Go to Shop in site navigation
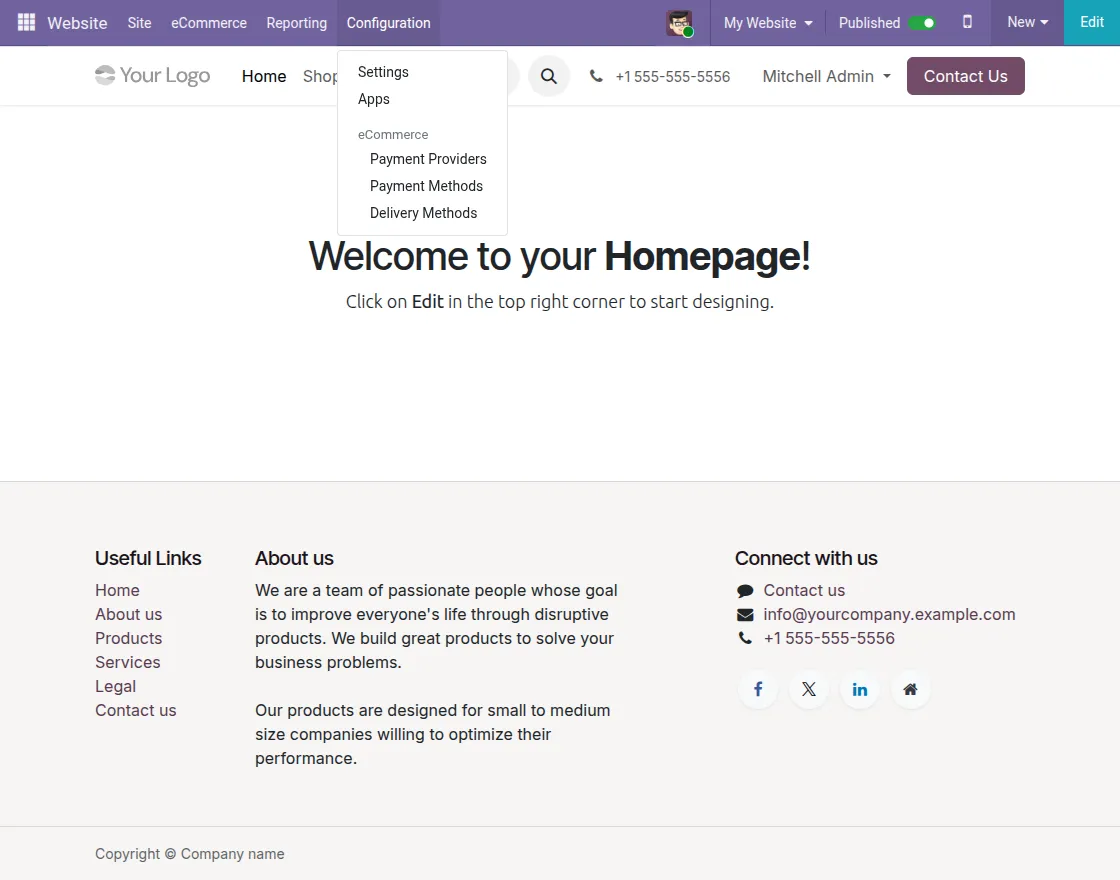Viewport: 1120px width, 880px height. point(319,76)
